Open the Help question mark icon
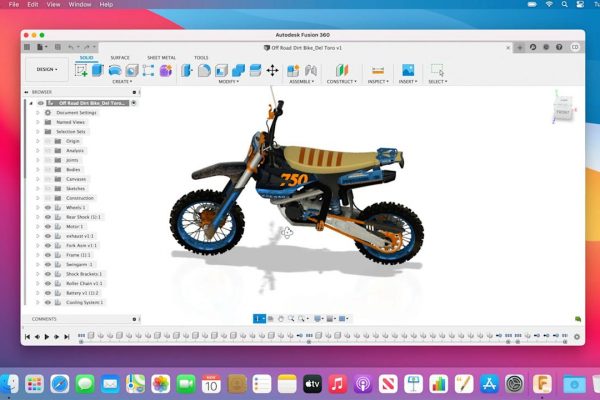The width and height of the screenshot is (600, 400). point(559,47)
